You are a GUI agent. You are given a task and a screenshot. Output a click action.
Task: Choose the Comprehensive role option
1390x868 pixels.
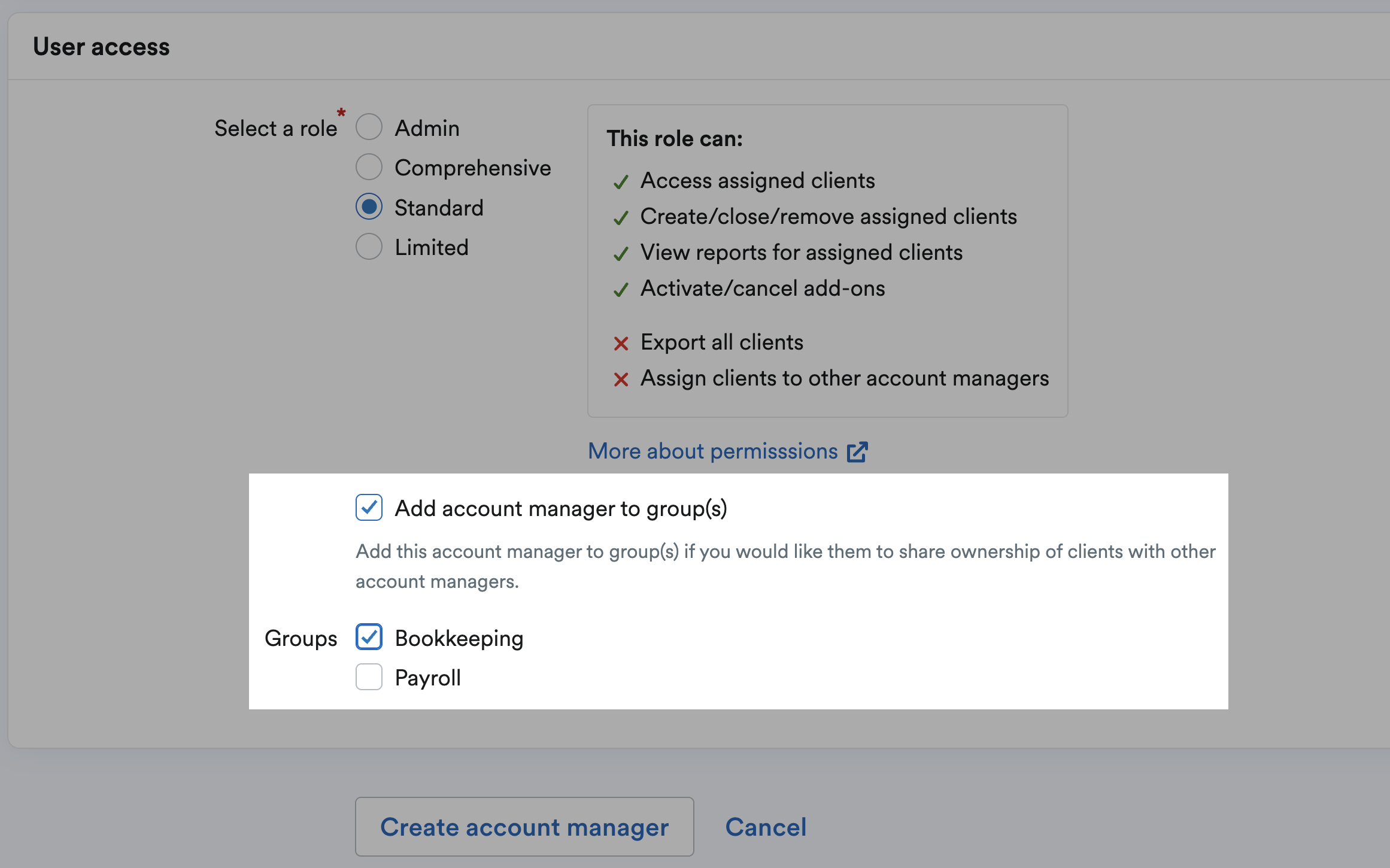pos(369,167)
